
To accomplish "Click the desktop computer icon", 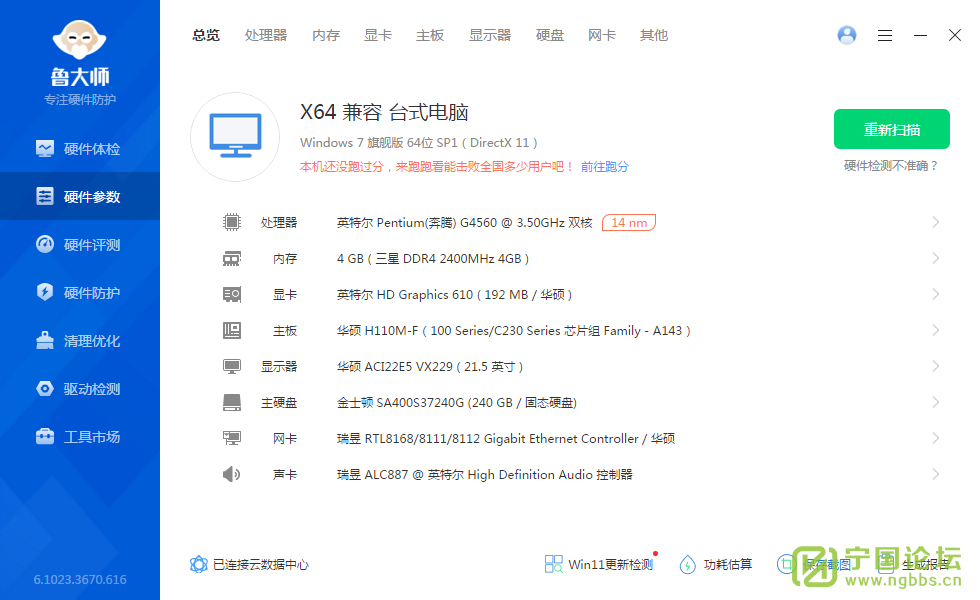I will coord(235,137).
